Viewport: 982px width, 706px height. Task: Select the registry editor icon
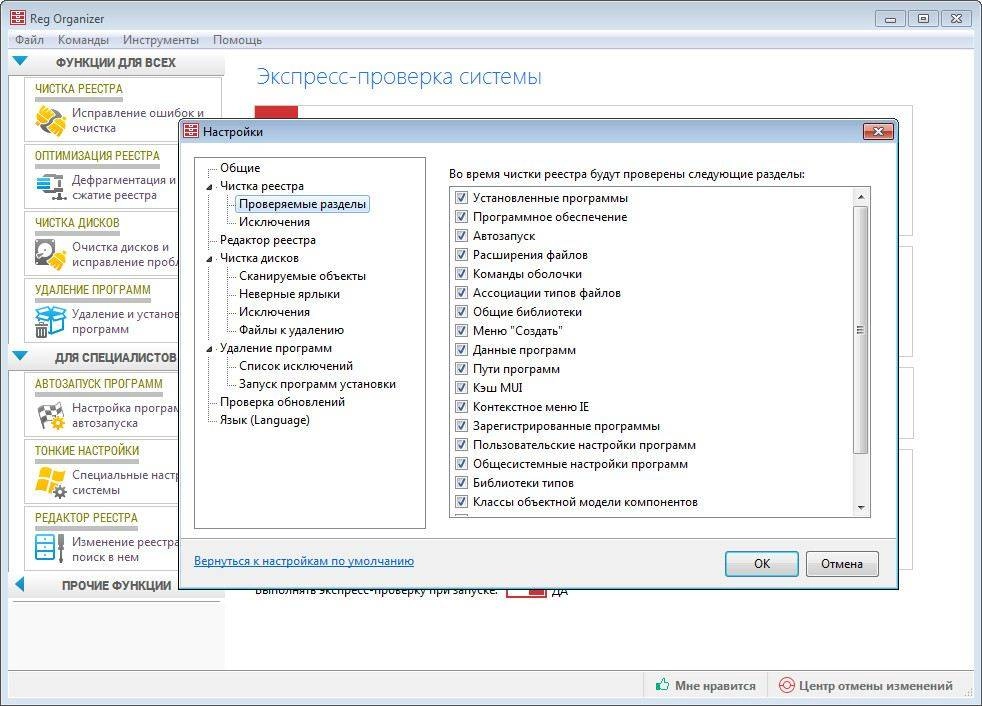pos(51,548)
